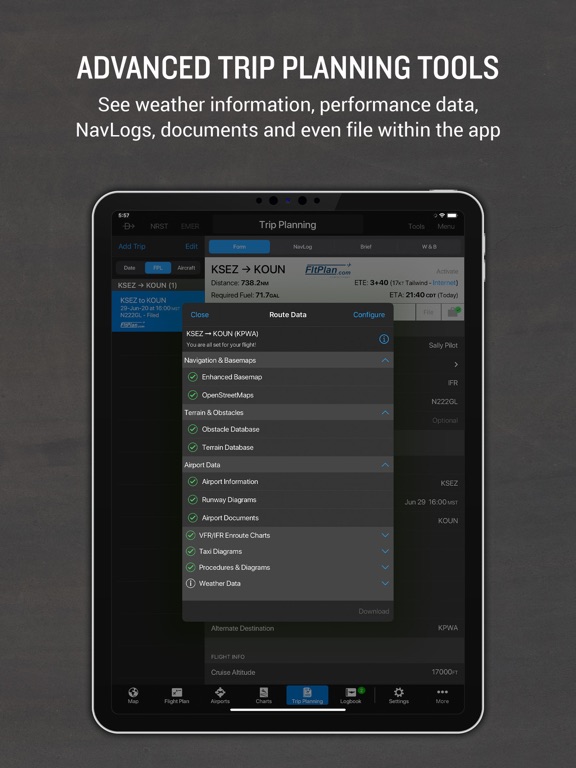Image resolution: width=576 pixels, height=768 pixels.
Task: Tap the Direct-To icon in the top bar
Action: coord(129,226)
